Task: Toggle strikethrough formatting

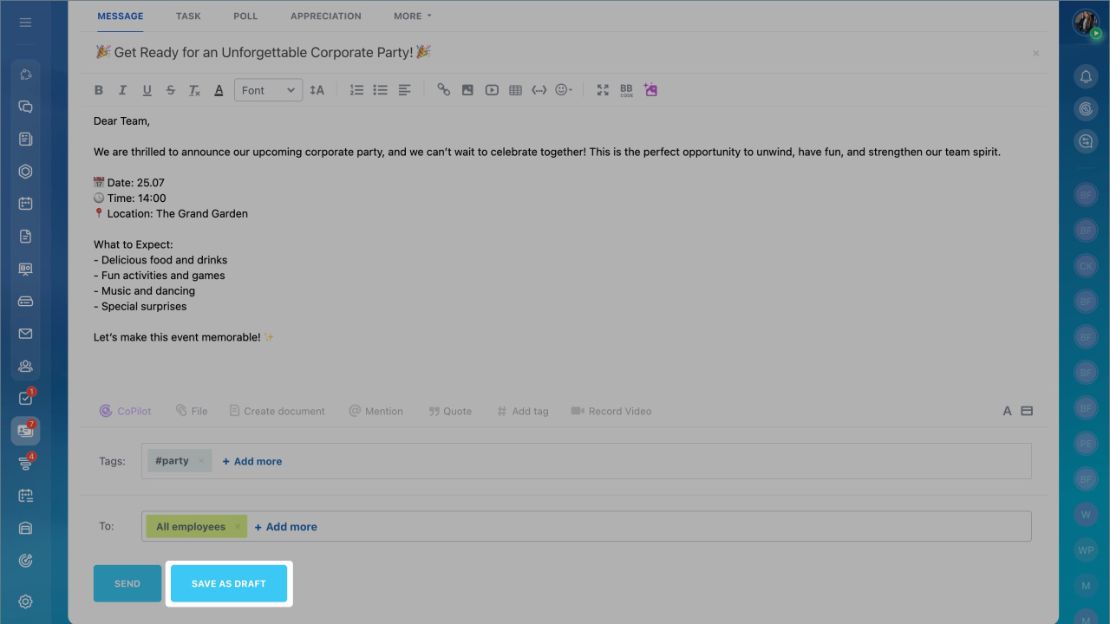Action: [171, 90]
